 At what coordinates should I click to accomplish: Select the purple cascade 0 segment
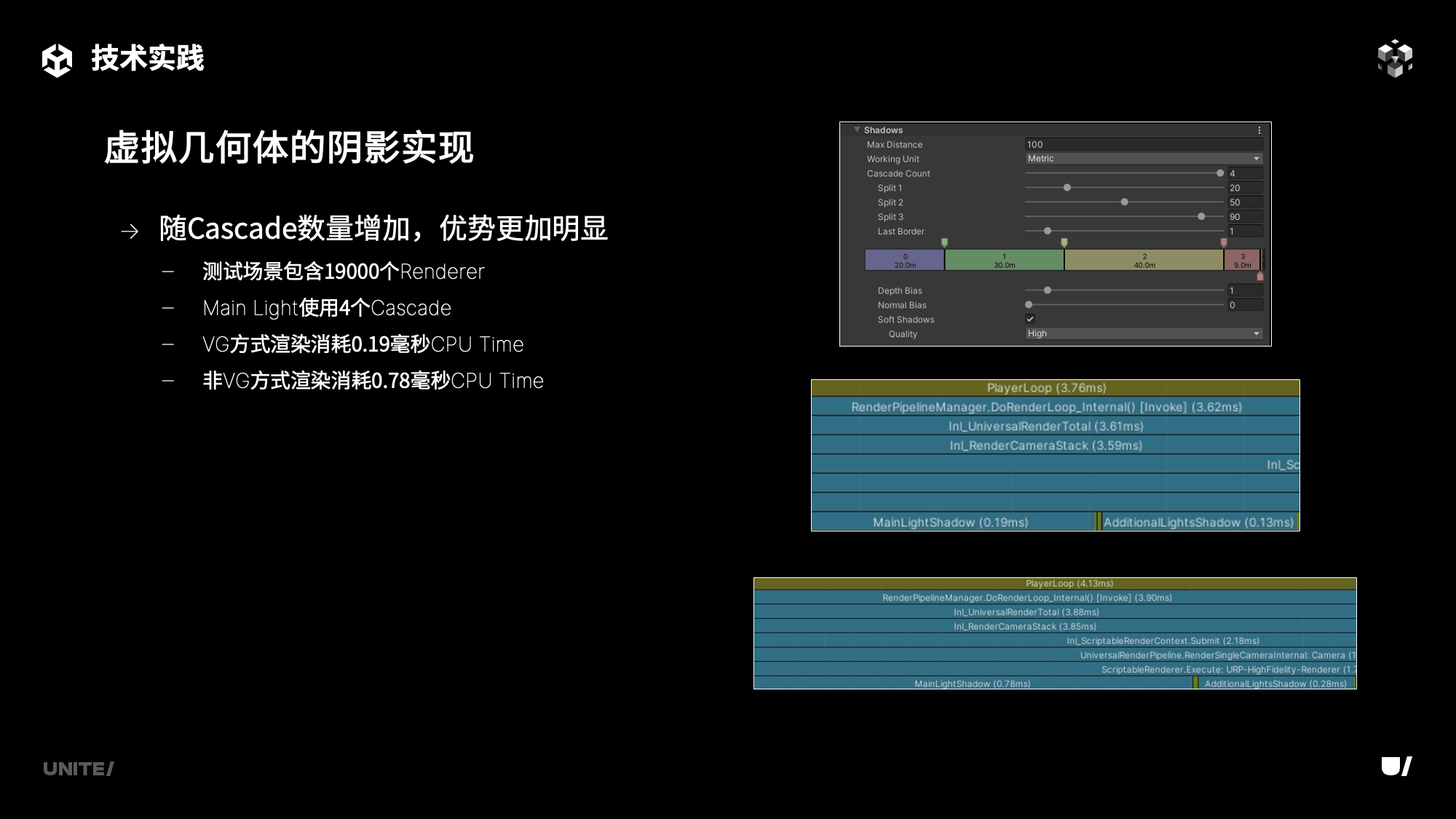click(905, 260)
